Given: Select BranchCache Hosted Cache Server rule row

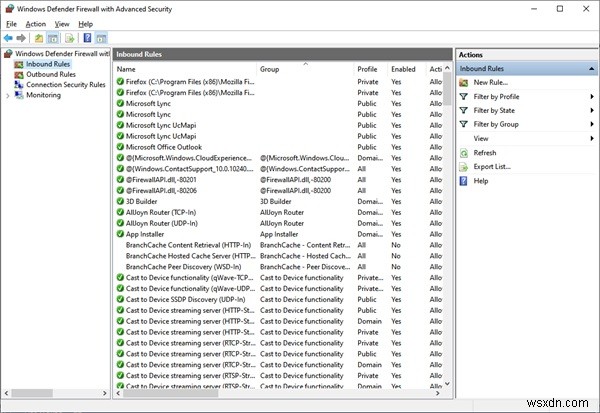Looking at the screenshot, I should pyautogui.click(x=279, y=256).
